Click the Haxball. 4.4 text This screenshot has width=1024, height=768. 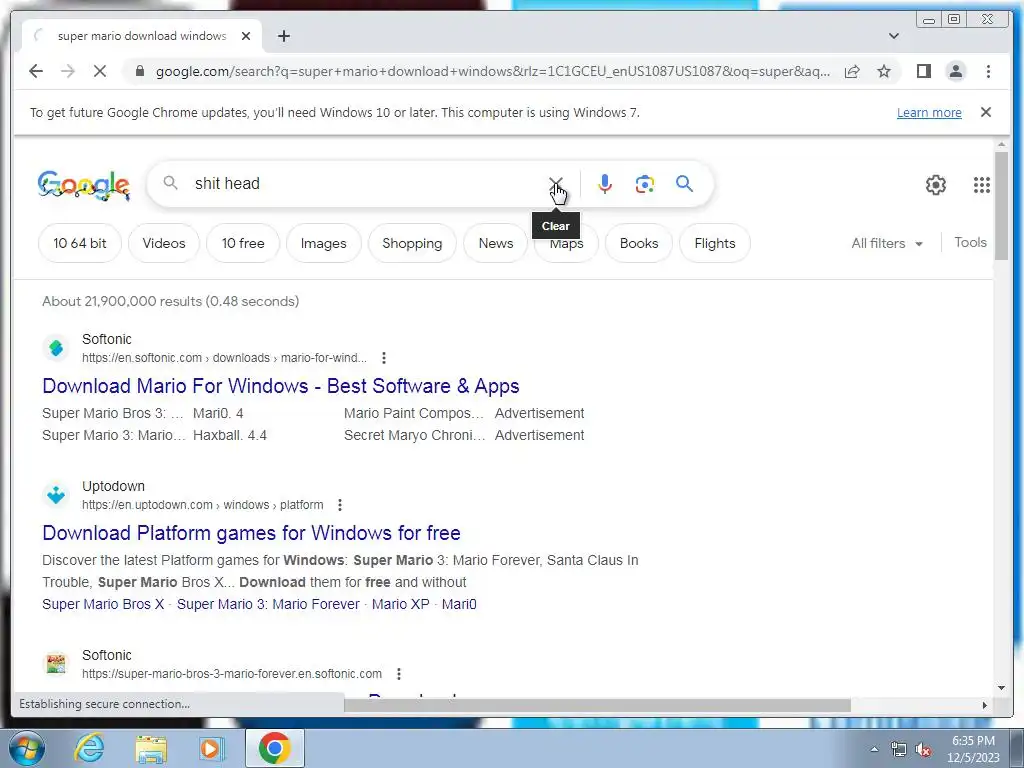230,435
